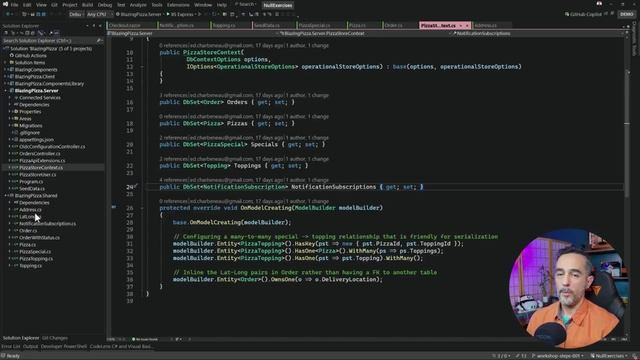Expand the BlazingPizza.ComponentsLibrary project
This screenshot has height=360, width=640.
(5, 84)
